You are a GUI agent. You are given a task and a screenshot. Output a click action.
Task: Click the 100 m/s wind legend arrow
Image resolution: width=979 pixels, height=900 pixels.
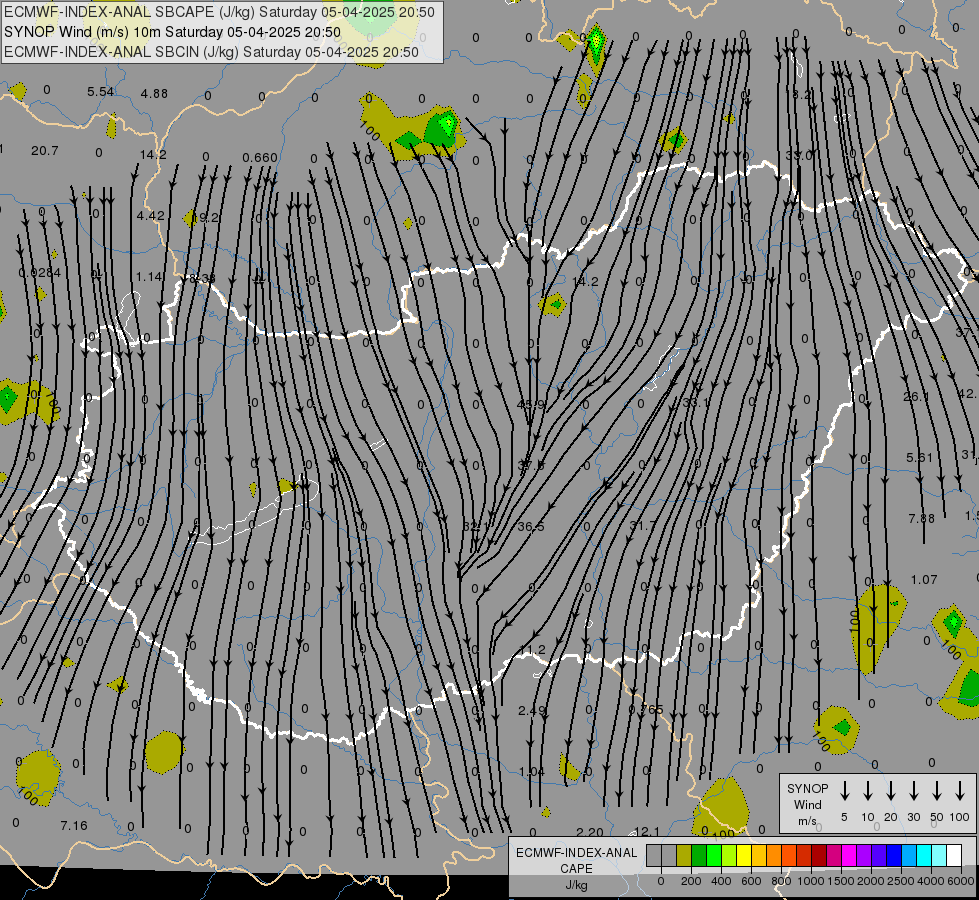pyautogui.click(x=960, y=790)
